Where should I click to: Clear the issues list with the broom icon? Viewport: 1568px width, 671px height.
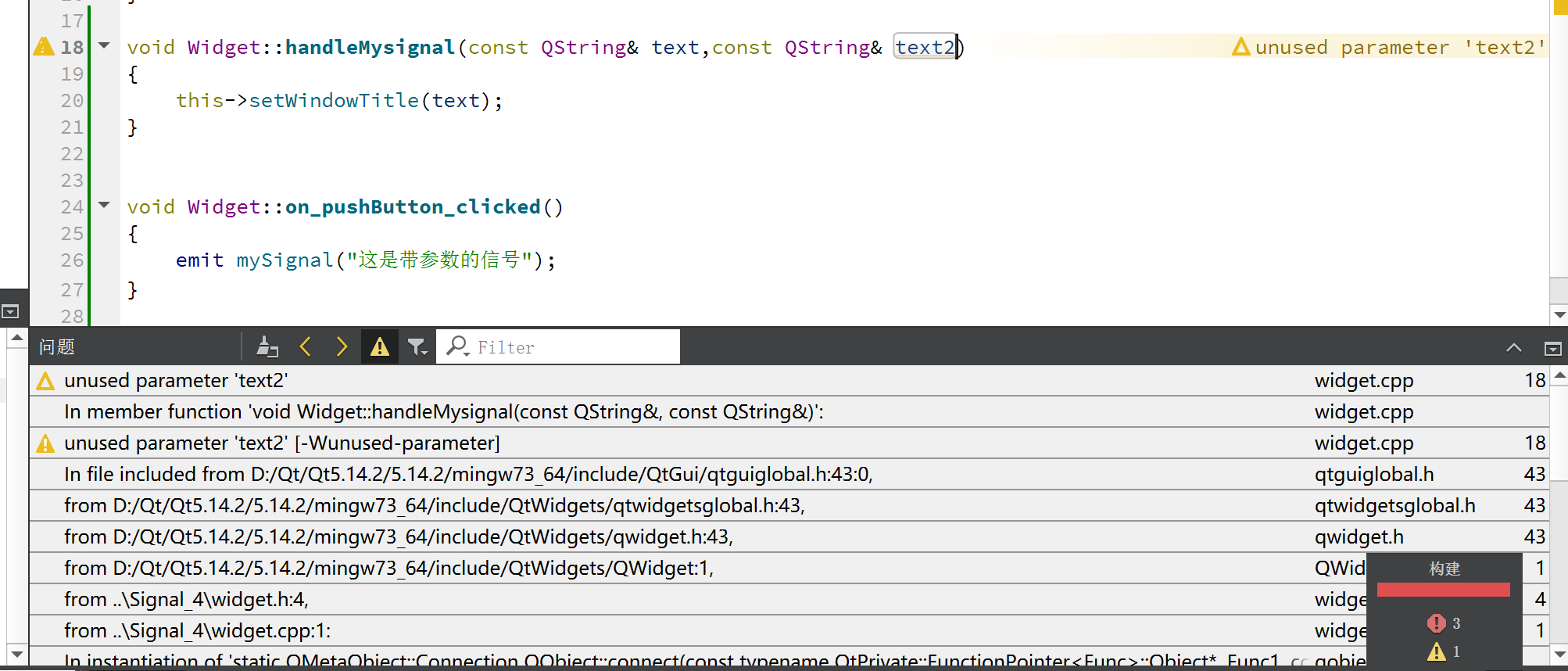point(267,346)
